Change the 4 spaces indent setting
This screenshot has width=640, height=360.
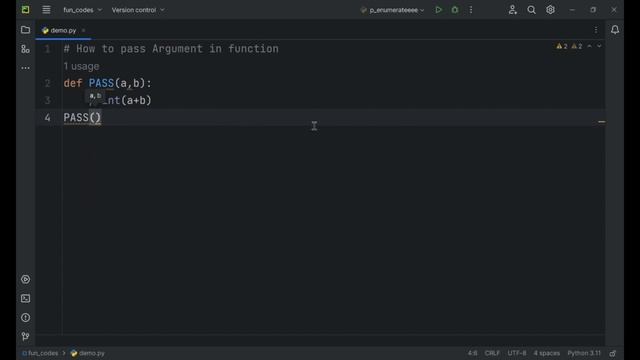pos(547,353)
